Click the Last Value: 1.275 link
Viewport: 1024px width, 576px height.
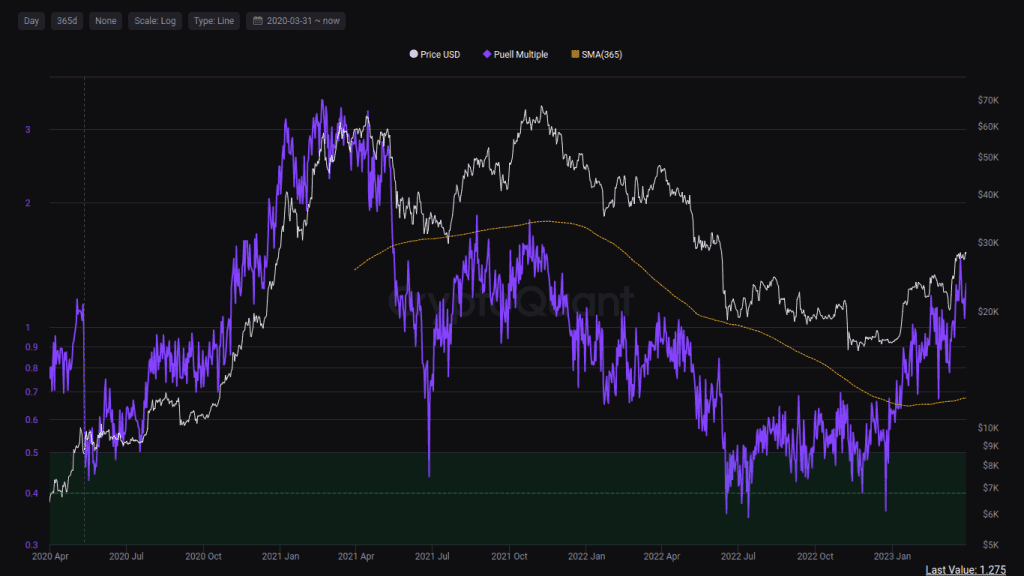[964, 569]
